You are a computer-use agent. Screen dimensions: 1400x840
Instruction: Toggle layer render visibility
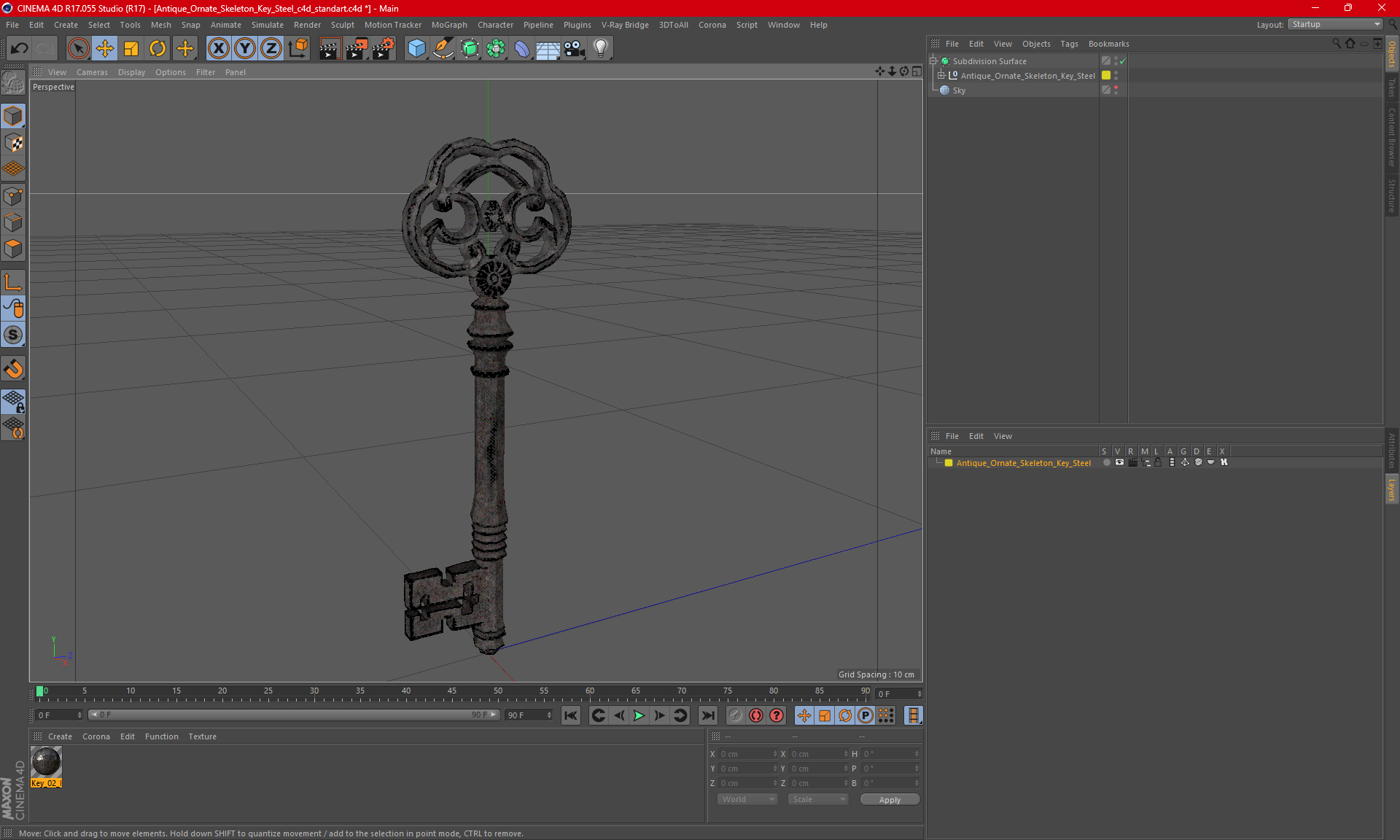point(1132,462)
